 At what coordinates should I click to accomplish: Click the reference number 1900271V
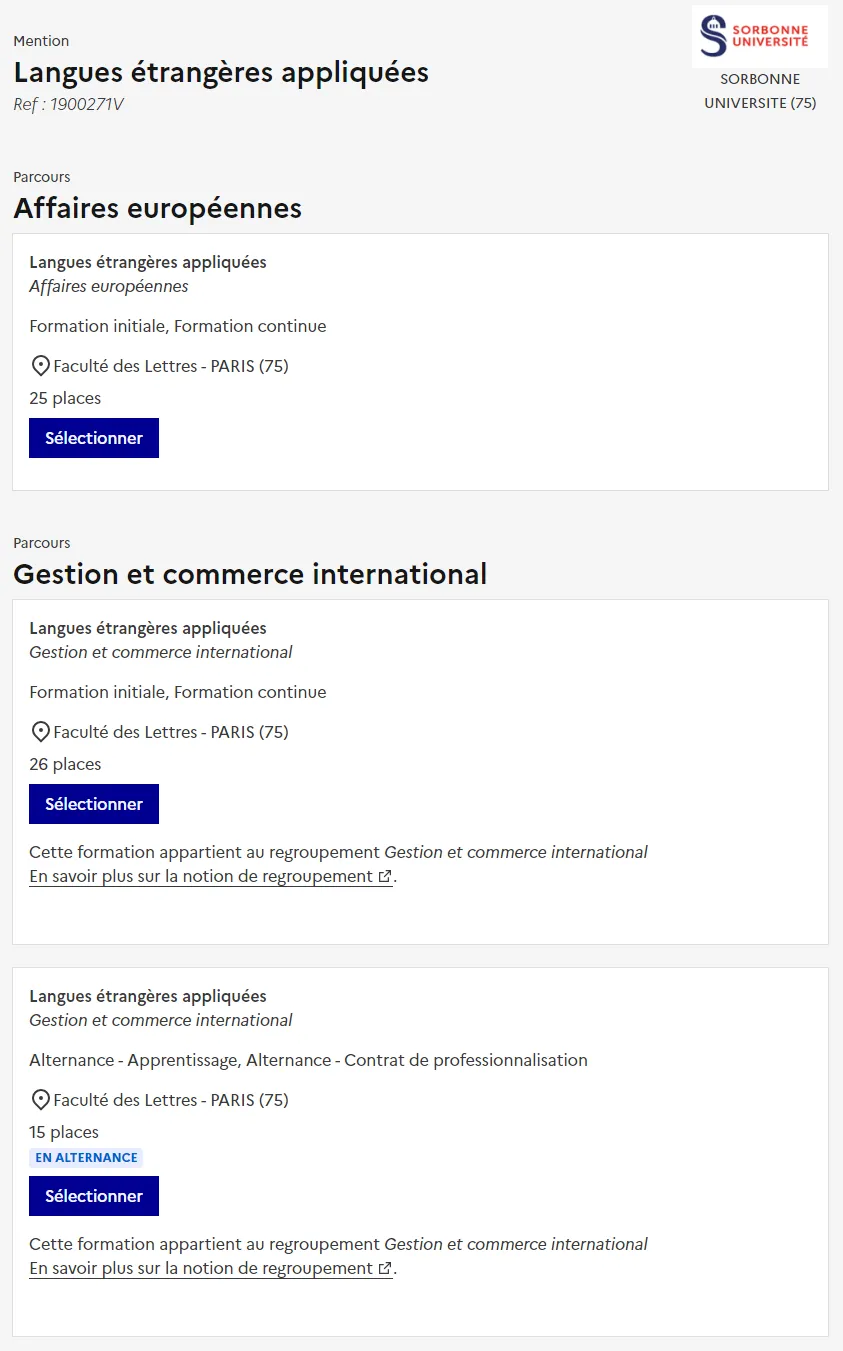click(69, 104)
